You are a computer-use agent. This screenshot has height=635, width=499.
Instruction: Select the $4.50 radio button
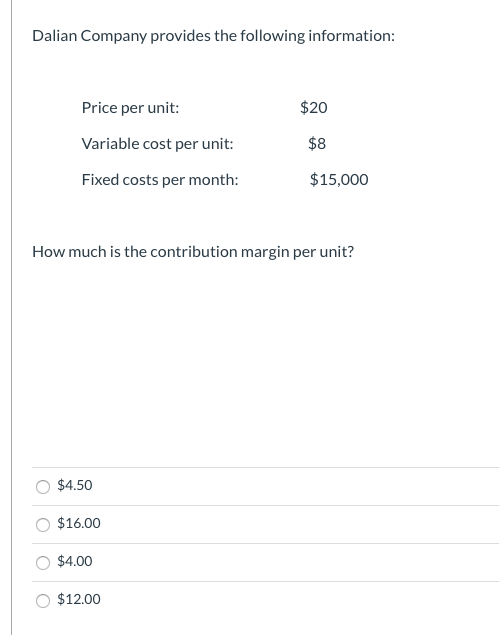pos(43,487)
